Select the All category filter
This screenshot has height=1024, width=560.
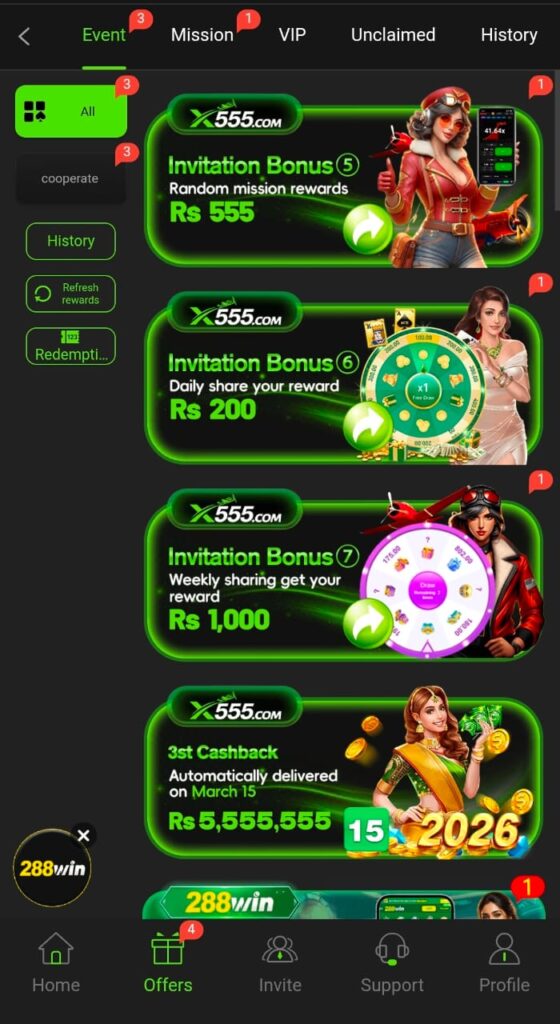click(71, 111)
